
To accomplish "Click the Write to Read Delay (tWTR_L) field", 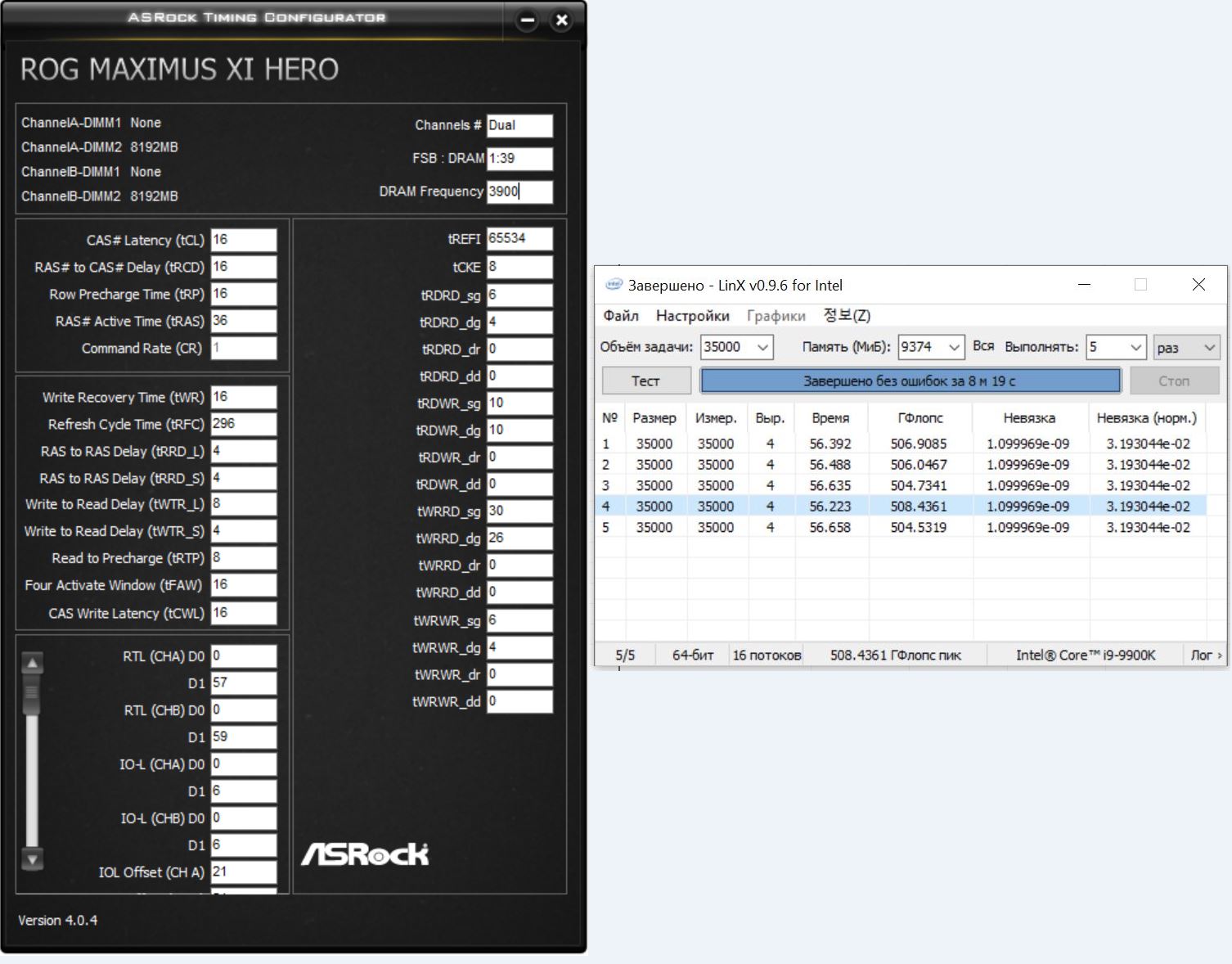I will [244, 504].
